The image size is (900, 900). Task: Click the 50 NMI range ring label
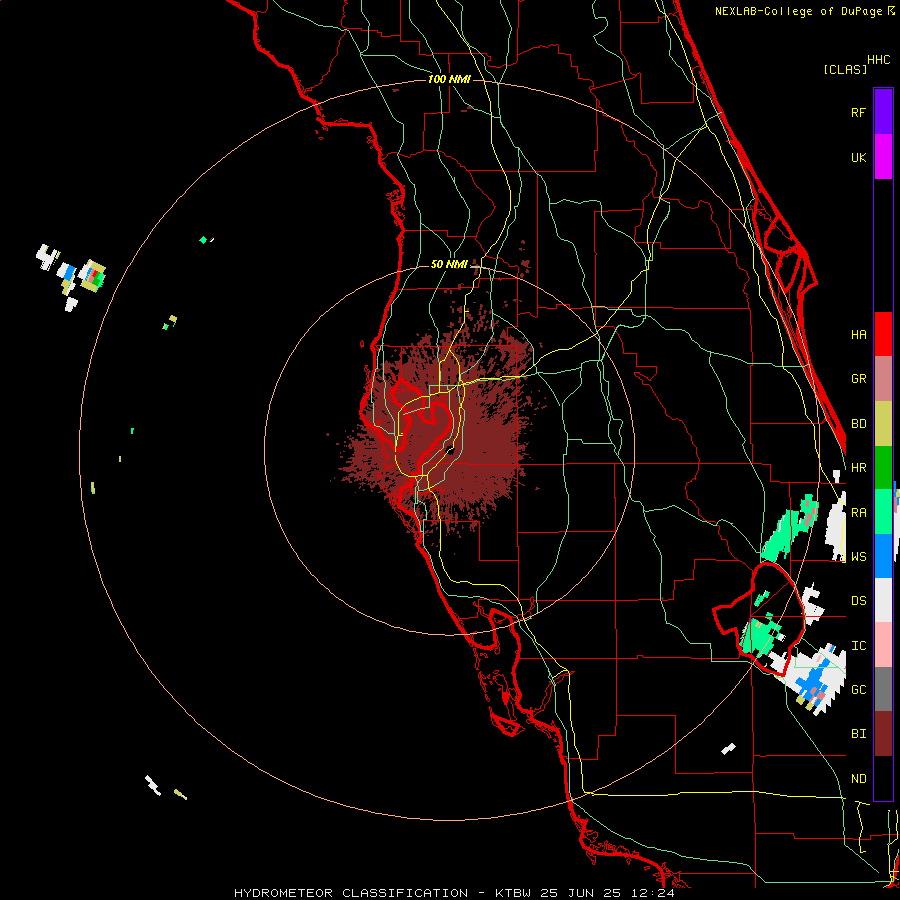coord(449,264)
